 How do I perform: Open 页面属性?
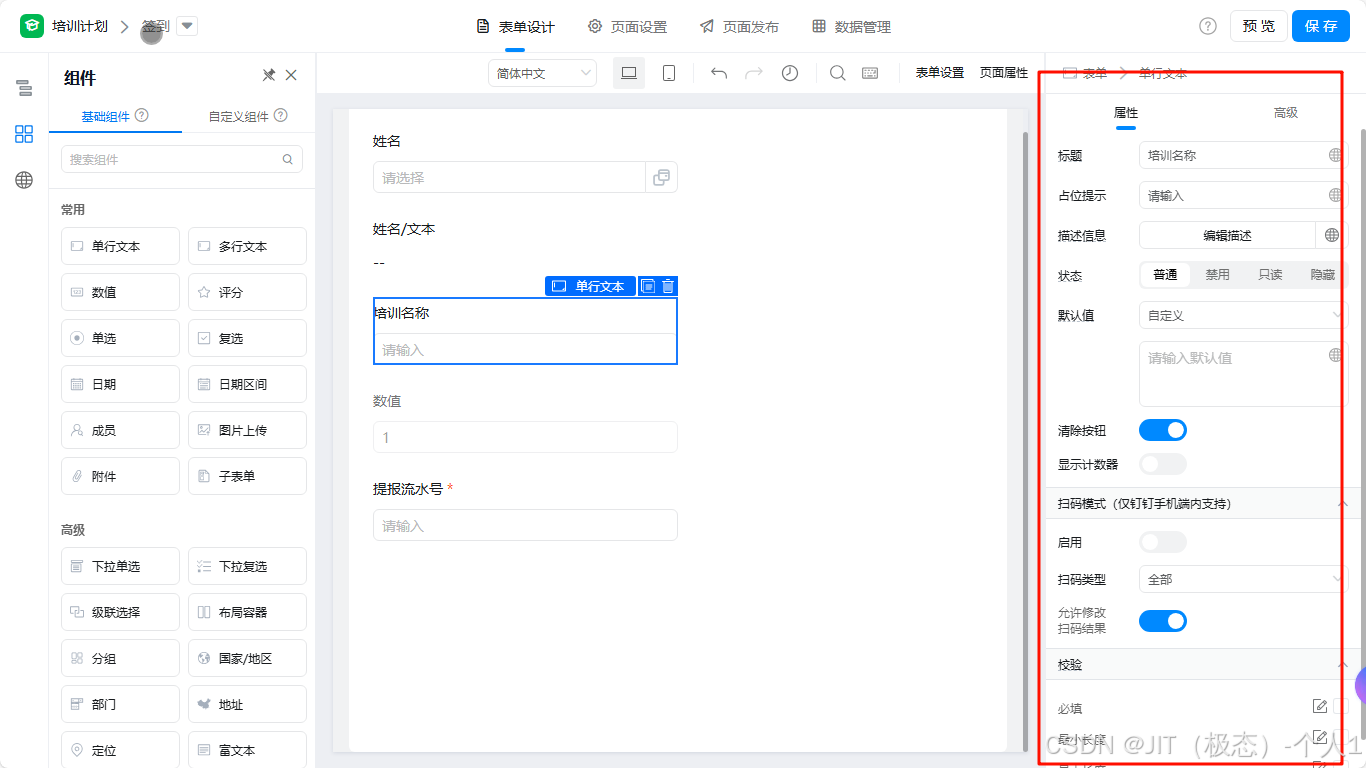(1004, 73)
